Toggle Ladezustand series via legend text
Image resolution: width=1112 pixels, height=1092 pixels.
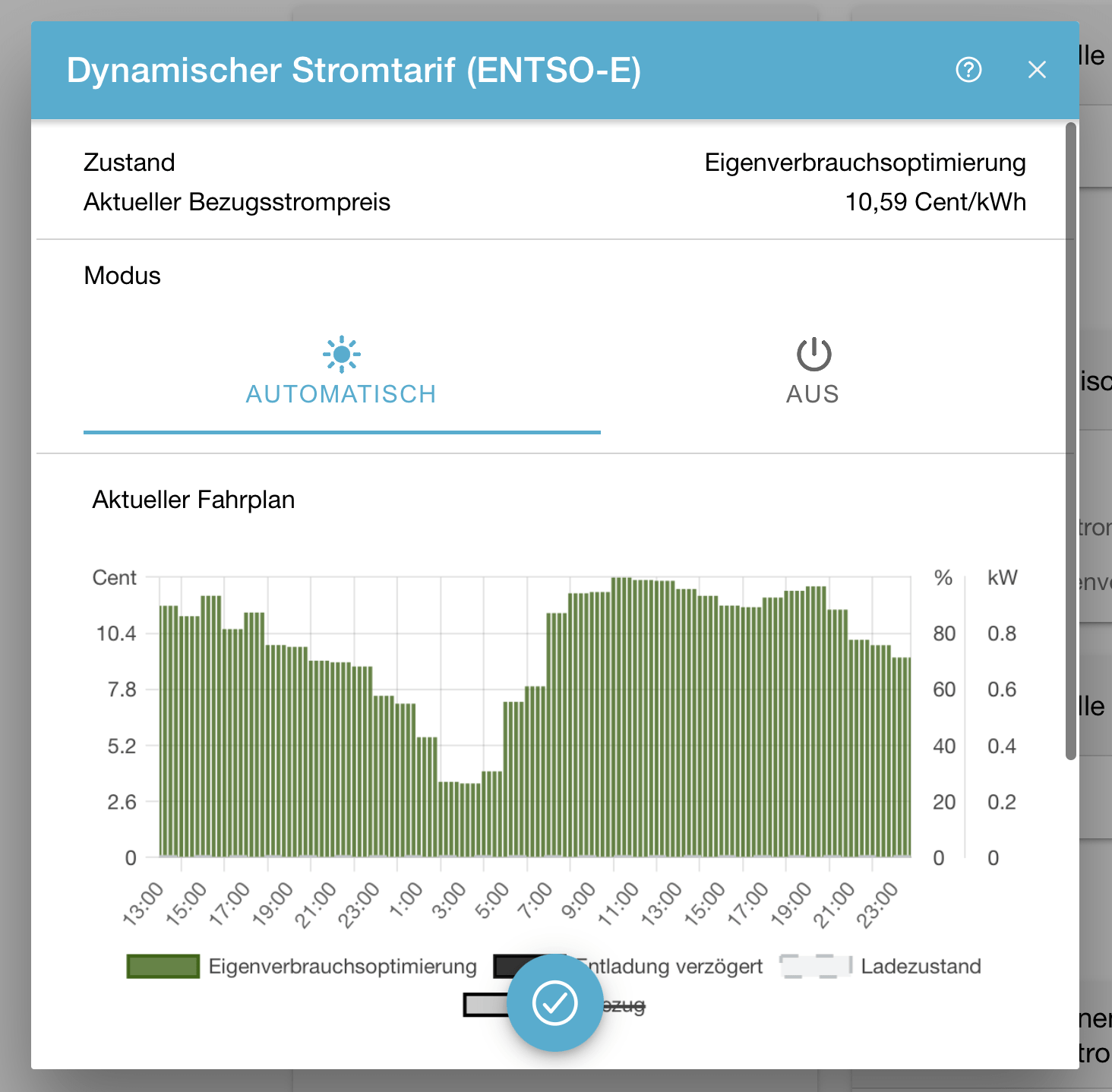[921, 967]
